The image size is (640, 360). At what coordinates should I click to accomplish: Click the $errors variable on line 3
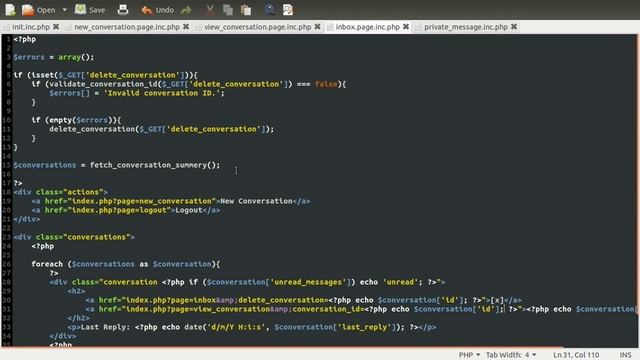pyautogui.click(x=29, y=57)
